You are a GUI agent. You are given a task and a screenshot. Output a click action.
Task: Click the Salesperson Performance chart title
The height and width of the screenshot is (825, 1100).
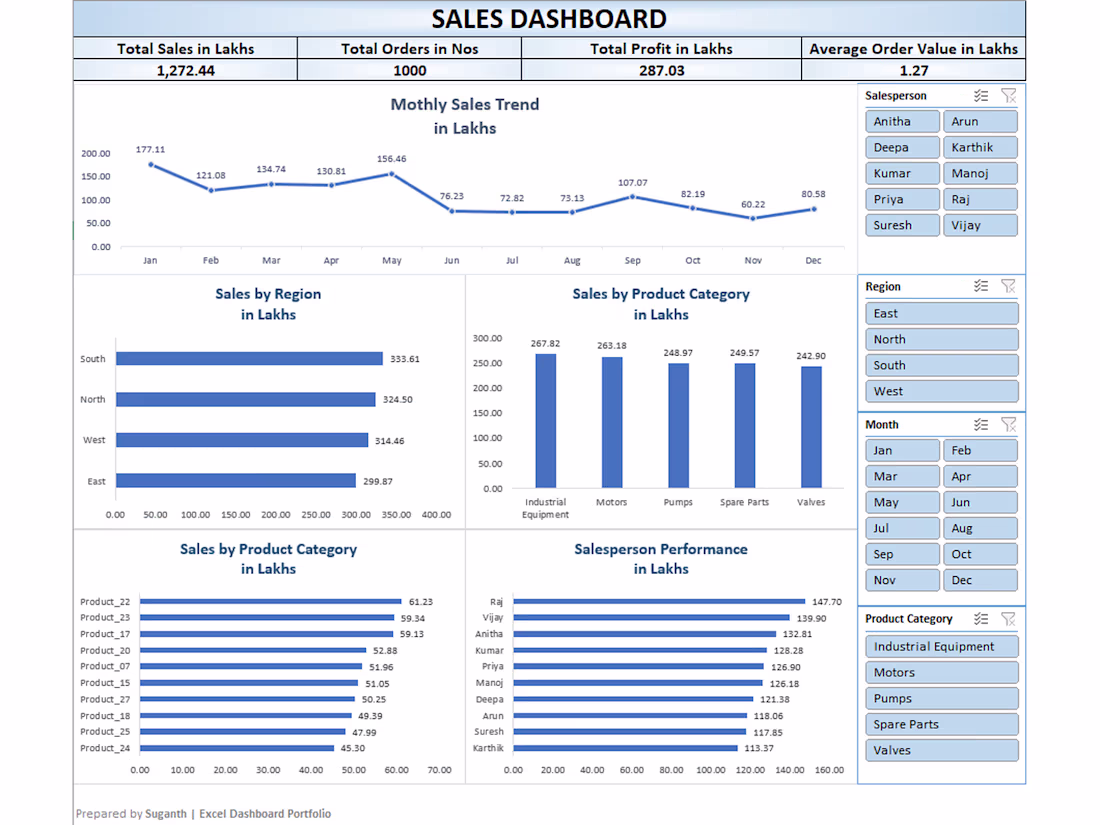coord(661,558)
